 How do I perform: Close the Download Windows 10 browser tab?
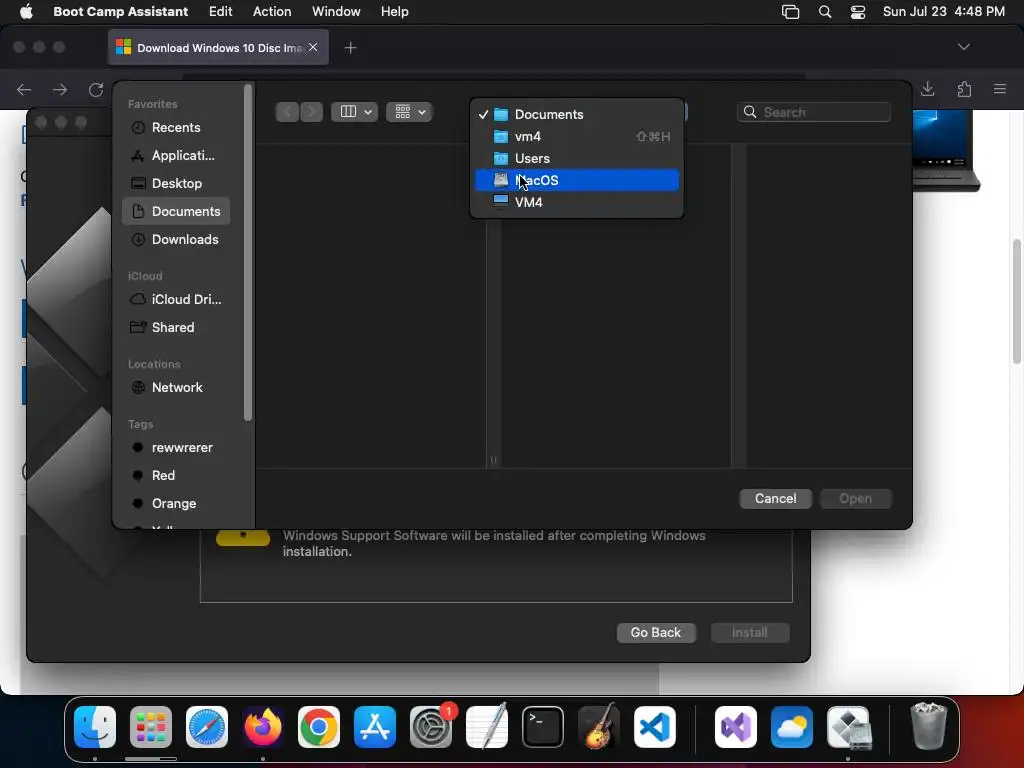313,47
